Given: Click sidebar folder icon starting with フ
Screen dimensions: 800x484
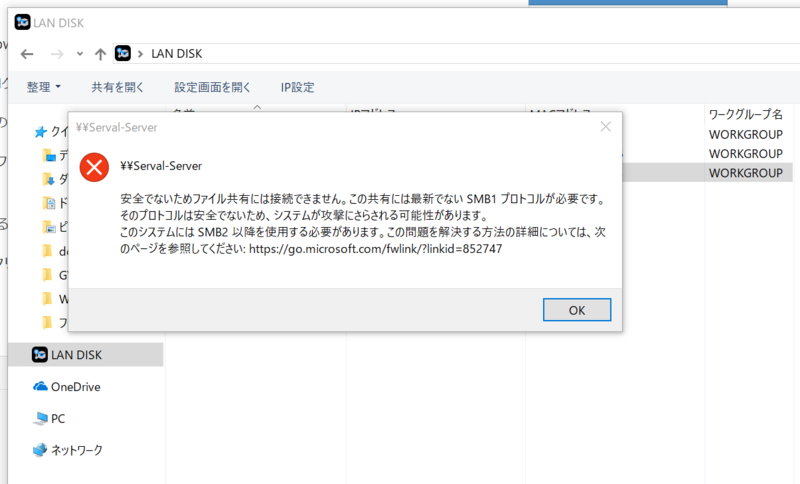Looking at the screenshot, I should pos(47,322).
